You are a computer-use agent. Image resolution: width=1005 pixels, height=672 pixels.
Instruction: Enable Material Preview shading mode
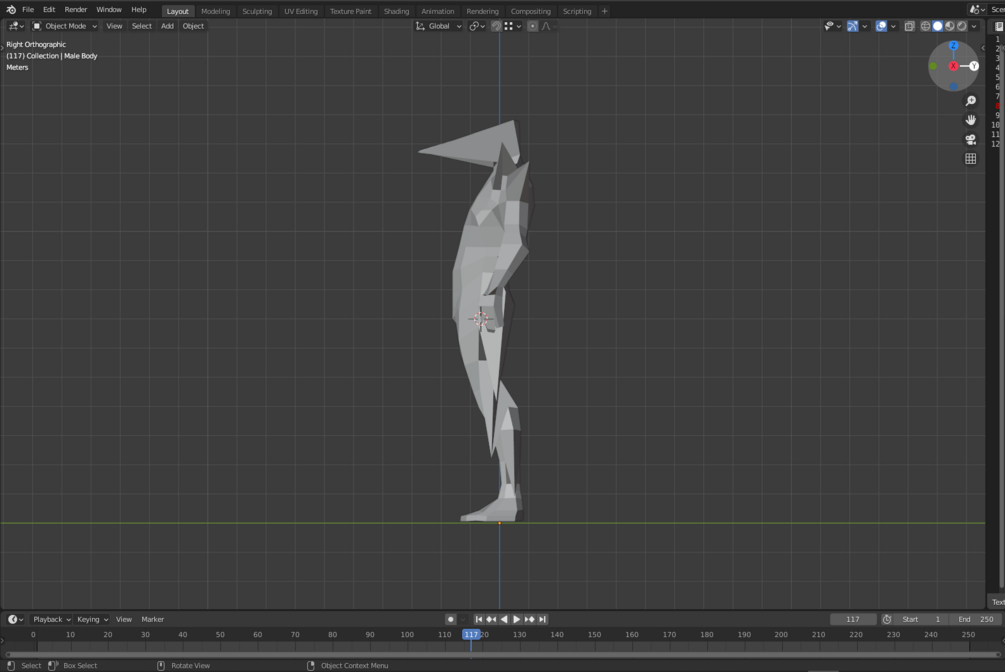pos(949,26)
